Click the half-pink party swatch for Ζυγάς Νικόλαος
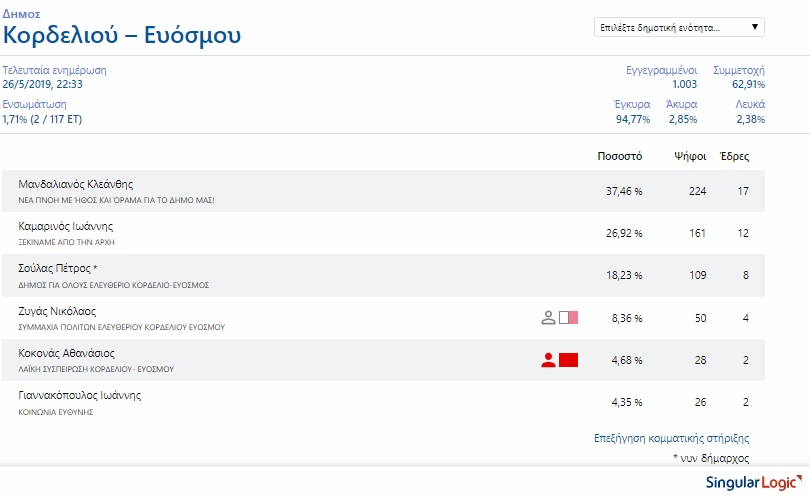This screenshot has width=810, height=497. tap(568, 317)
